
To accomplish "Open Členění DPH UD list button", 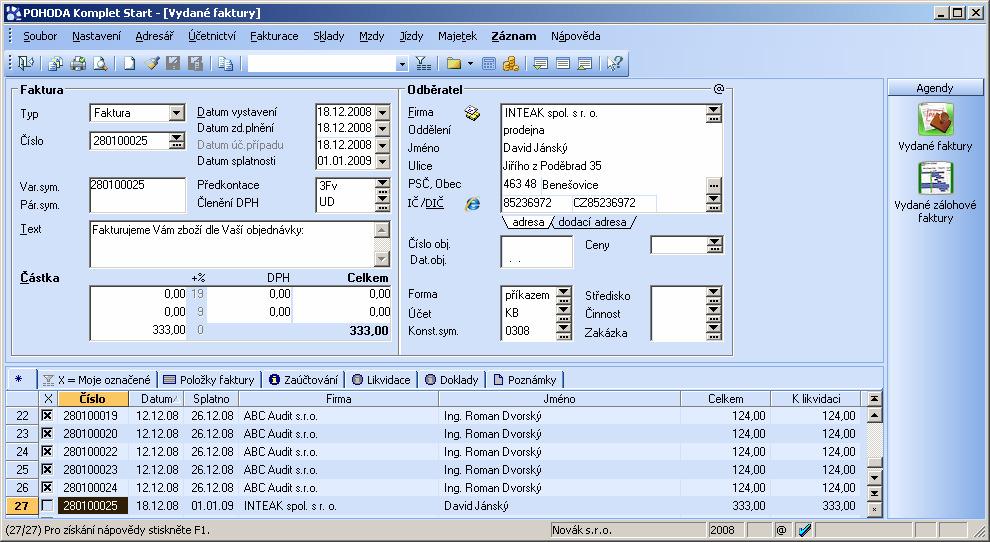I will (x=382, y=203).
